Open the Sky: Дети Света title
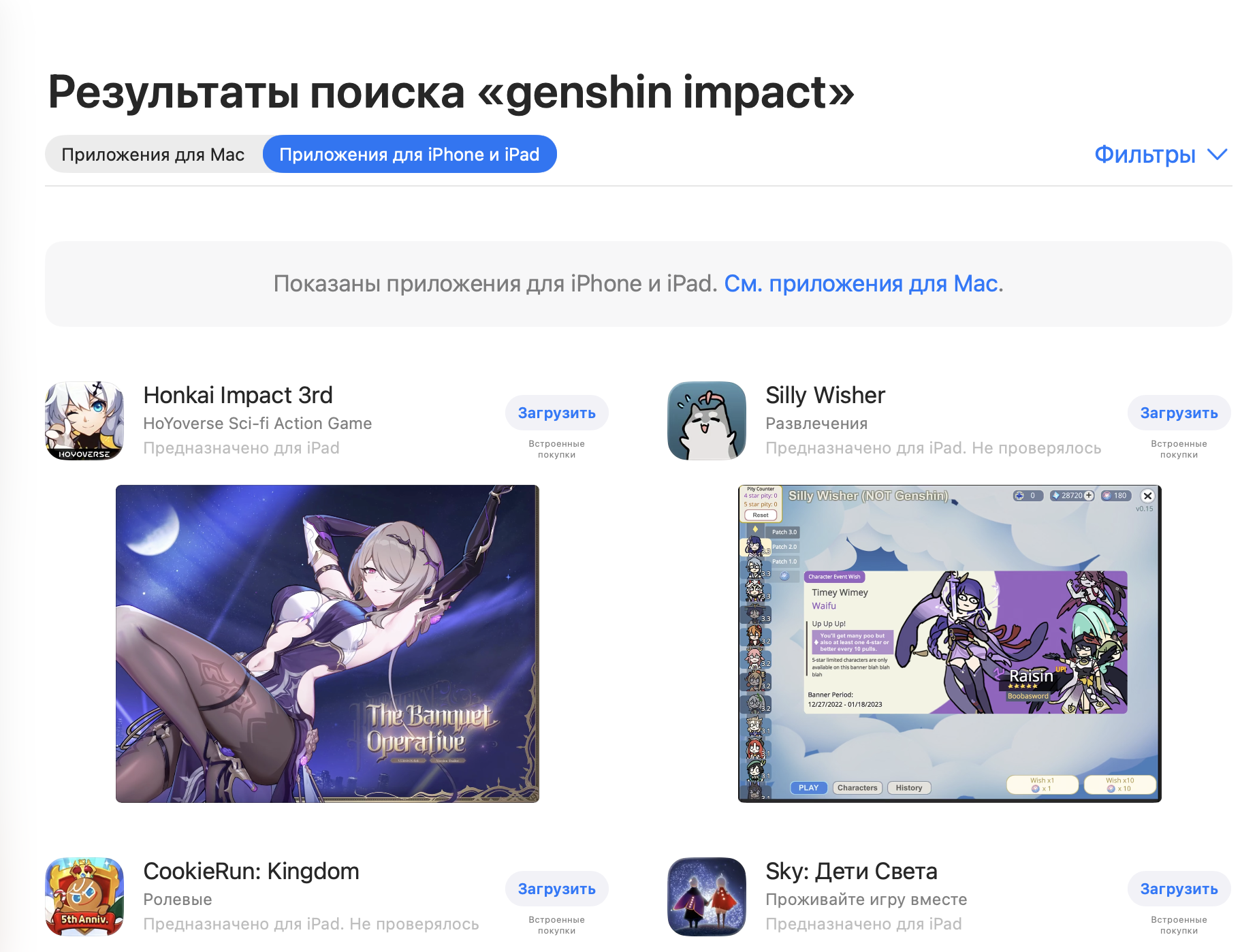Screen dimensions: 1257x952 point(851,872)
